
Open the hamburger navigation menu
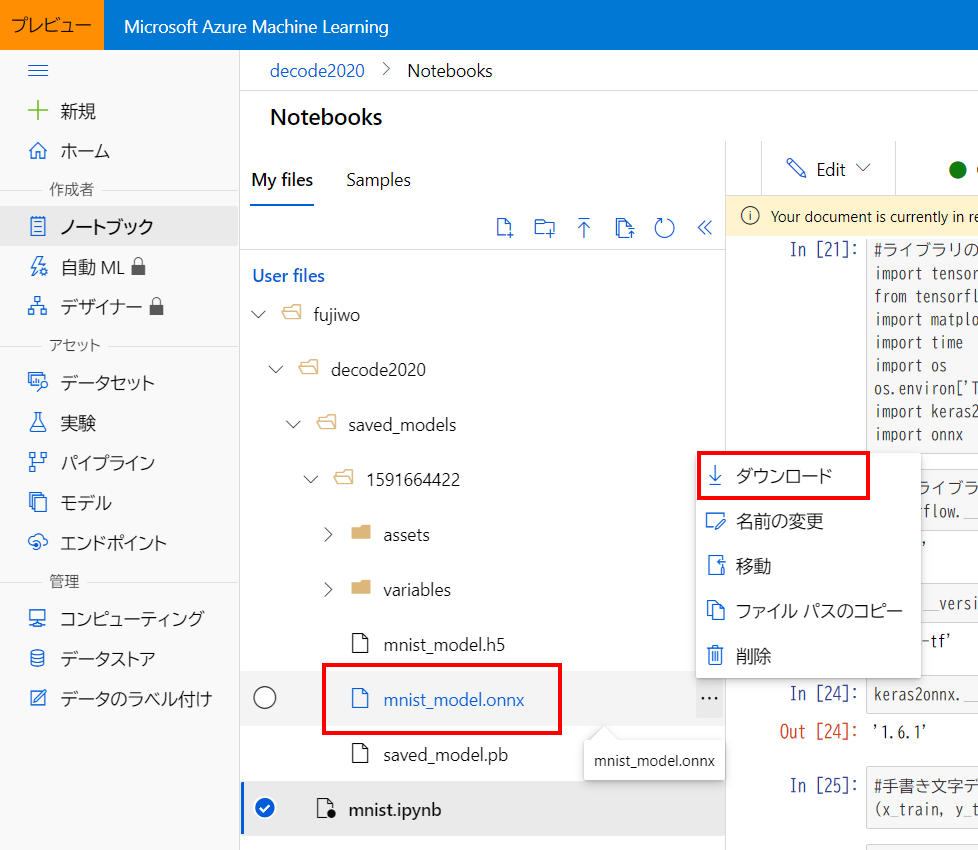[38, 70]
